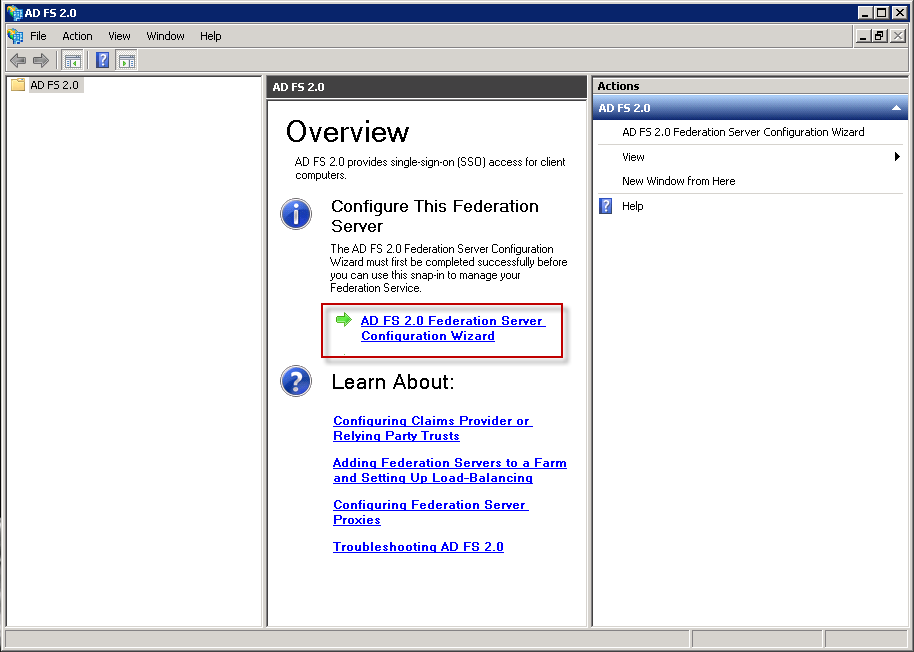Screen dimensions: 914x652
Task: Open Adding Federation Servers to a Farm link
Action: [449, 470]
